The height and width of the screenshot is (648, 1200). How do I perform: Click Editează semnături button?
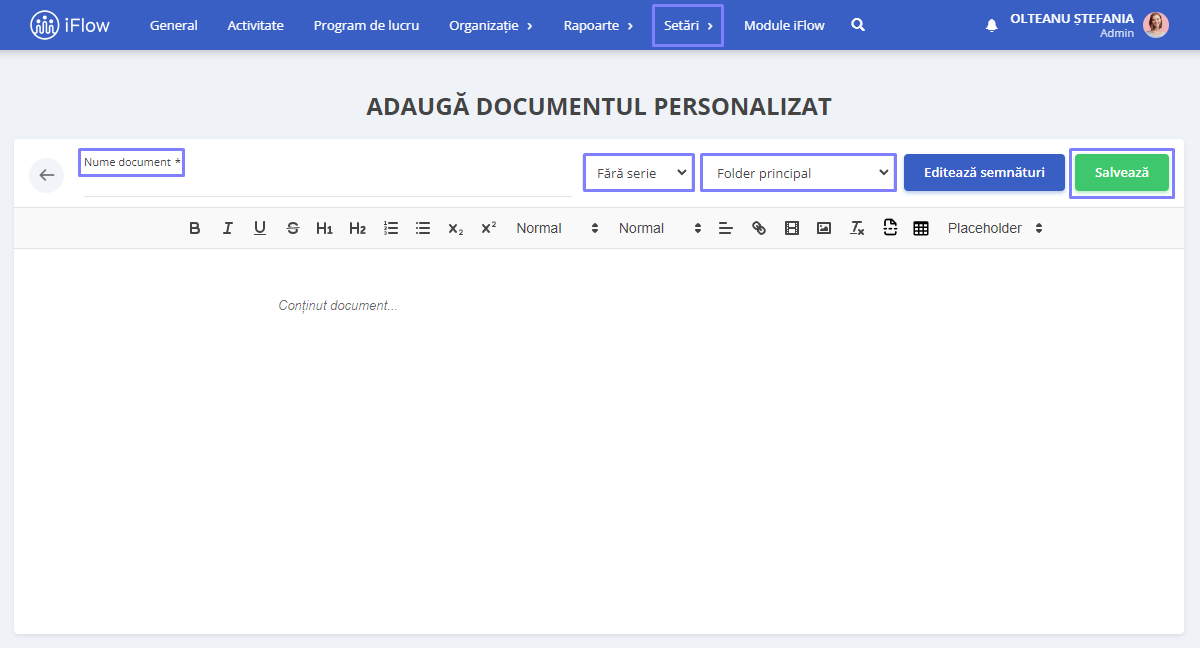pos(984,173)
